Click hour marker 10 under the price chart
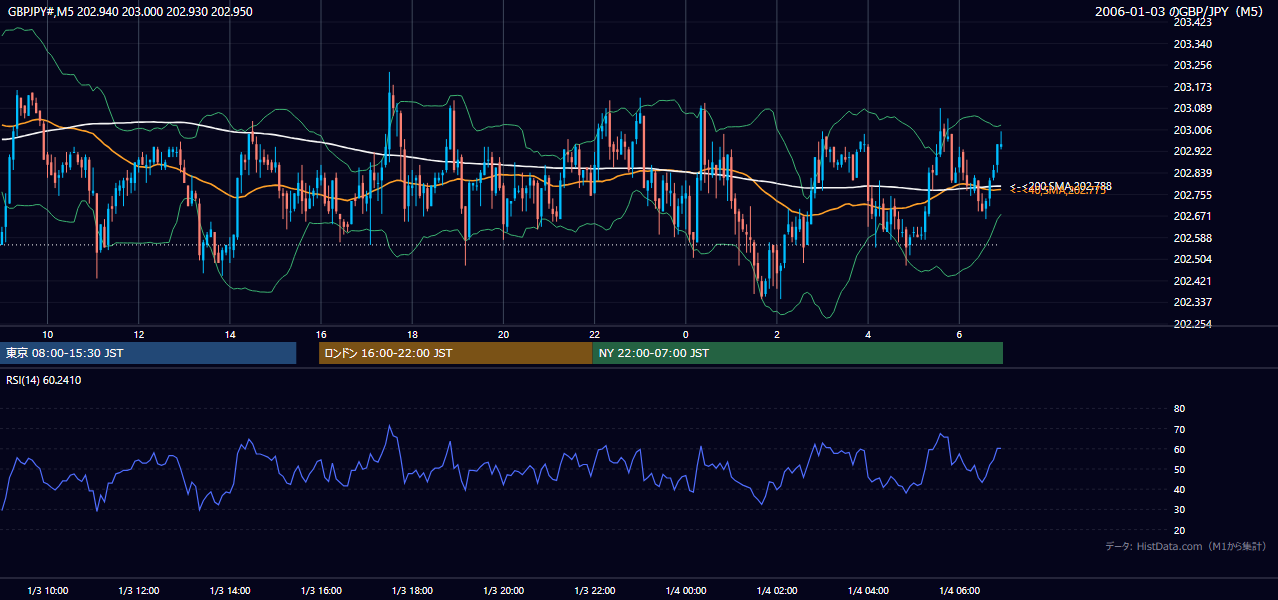Image resolution: width=1278 pixels, height=600 pixels. pos(47,334)
